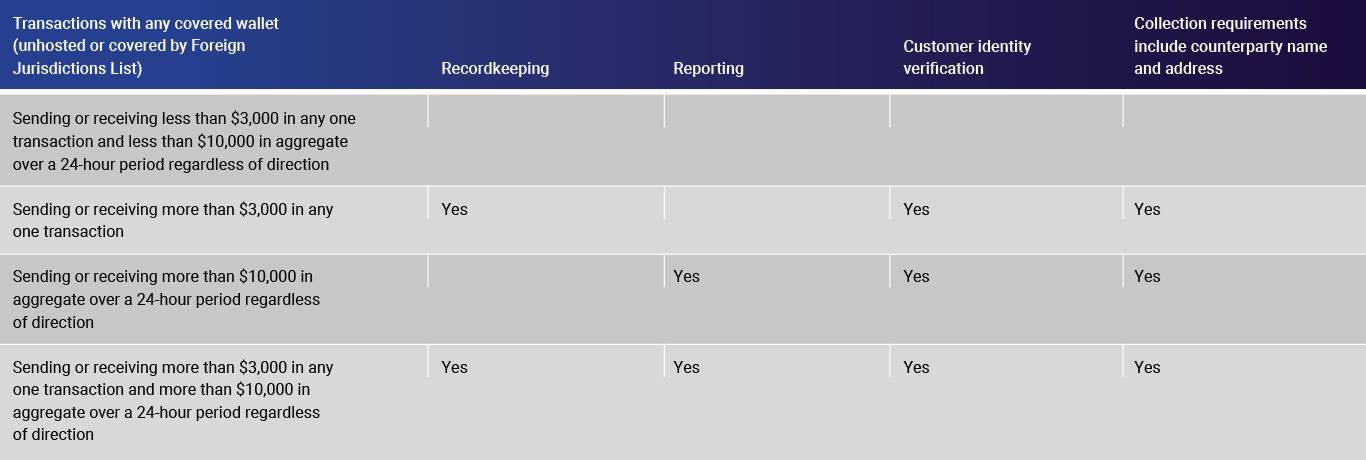Click Recordkeeping Yes for $3,000 single-transaction row
The width and height of the screenshot is (1366, 460).
coord(454,209)
